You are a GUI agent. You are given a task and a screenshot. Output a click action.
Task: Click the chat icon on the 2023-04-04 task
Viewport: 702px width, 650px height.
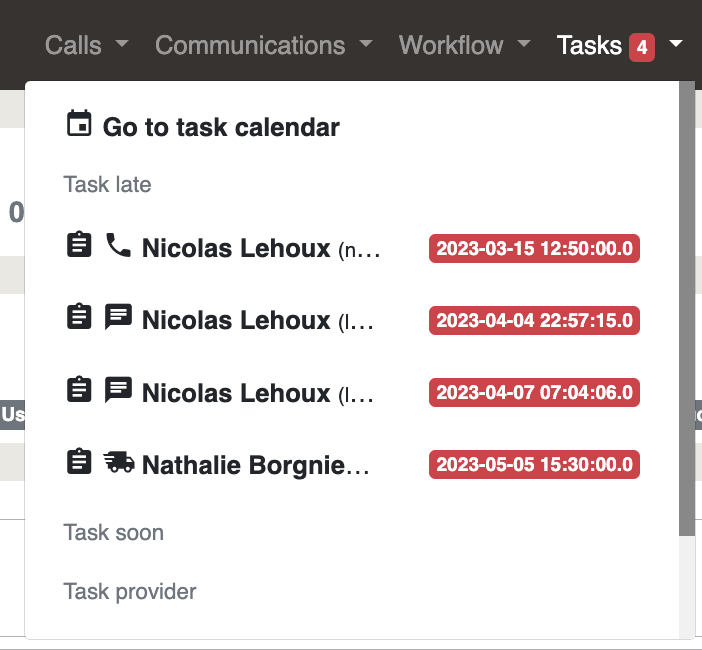118,316
